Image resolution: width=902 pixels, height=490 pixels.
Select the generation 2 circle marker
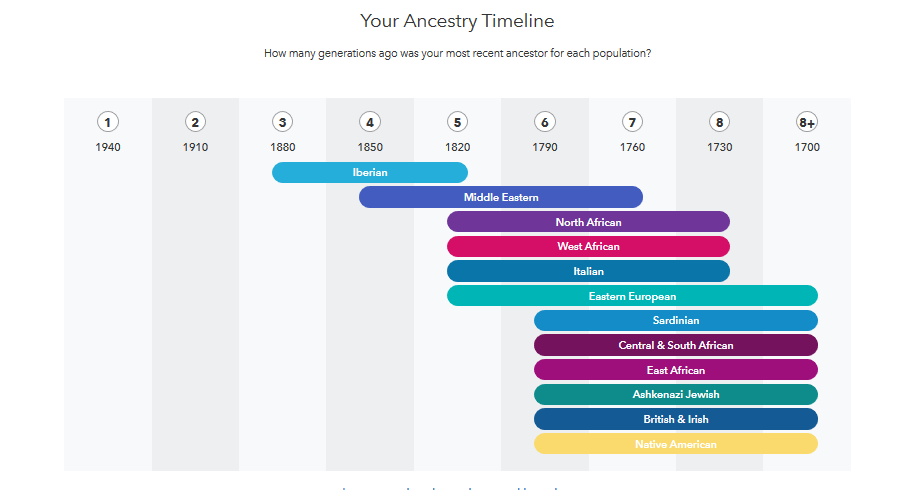click(195, 122)
